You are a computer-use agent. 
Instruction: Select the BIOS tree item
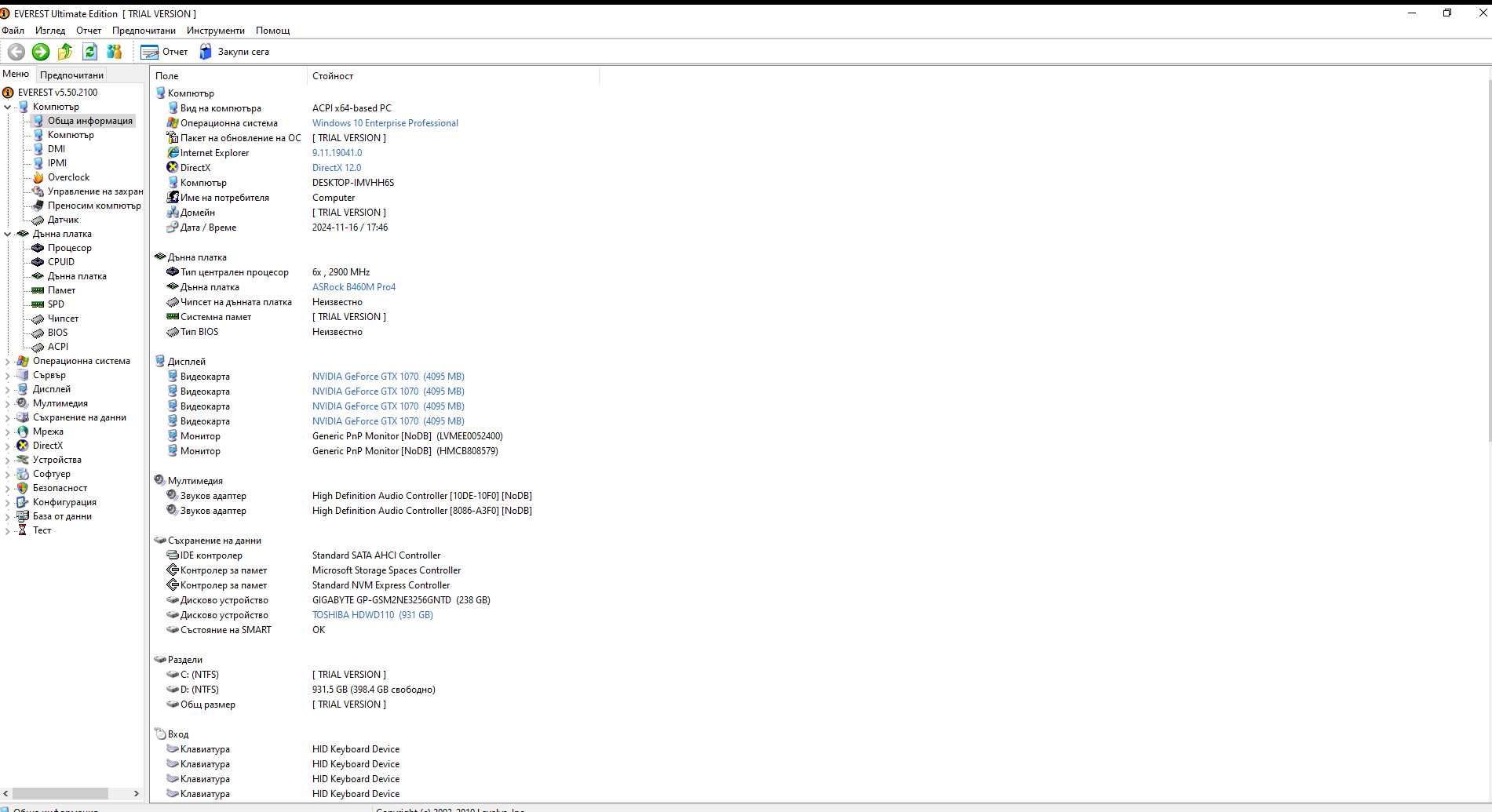click(x=57, y=333)
